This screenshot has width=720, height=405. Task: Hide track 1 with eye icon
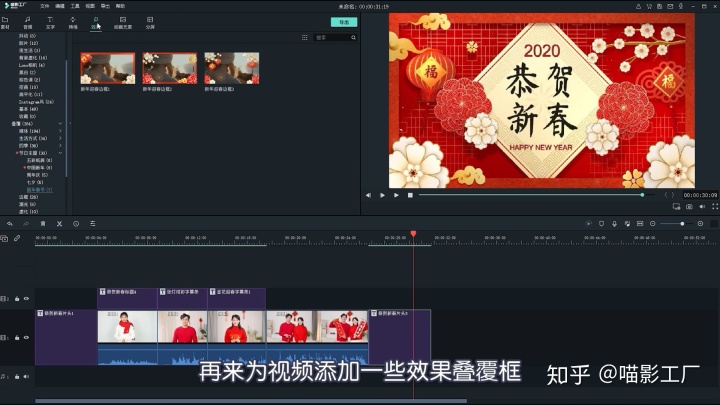pos(26,338)
